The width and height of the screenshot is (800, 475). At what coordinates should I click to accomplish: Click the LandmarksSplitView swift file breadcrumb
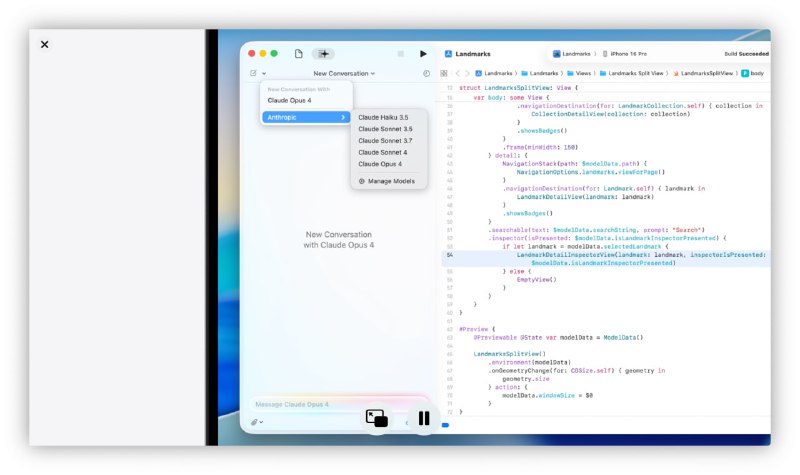point(703,73)
